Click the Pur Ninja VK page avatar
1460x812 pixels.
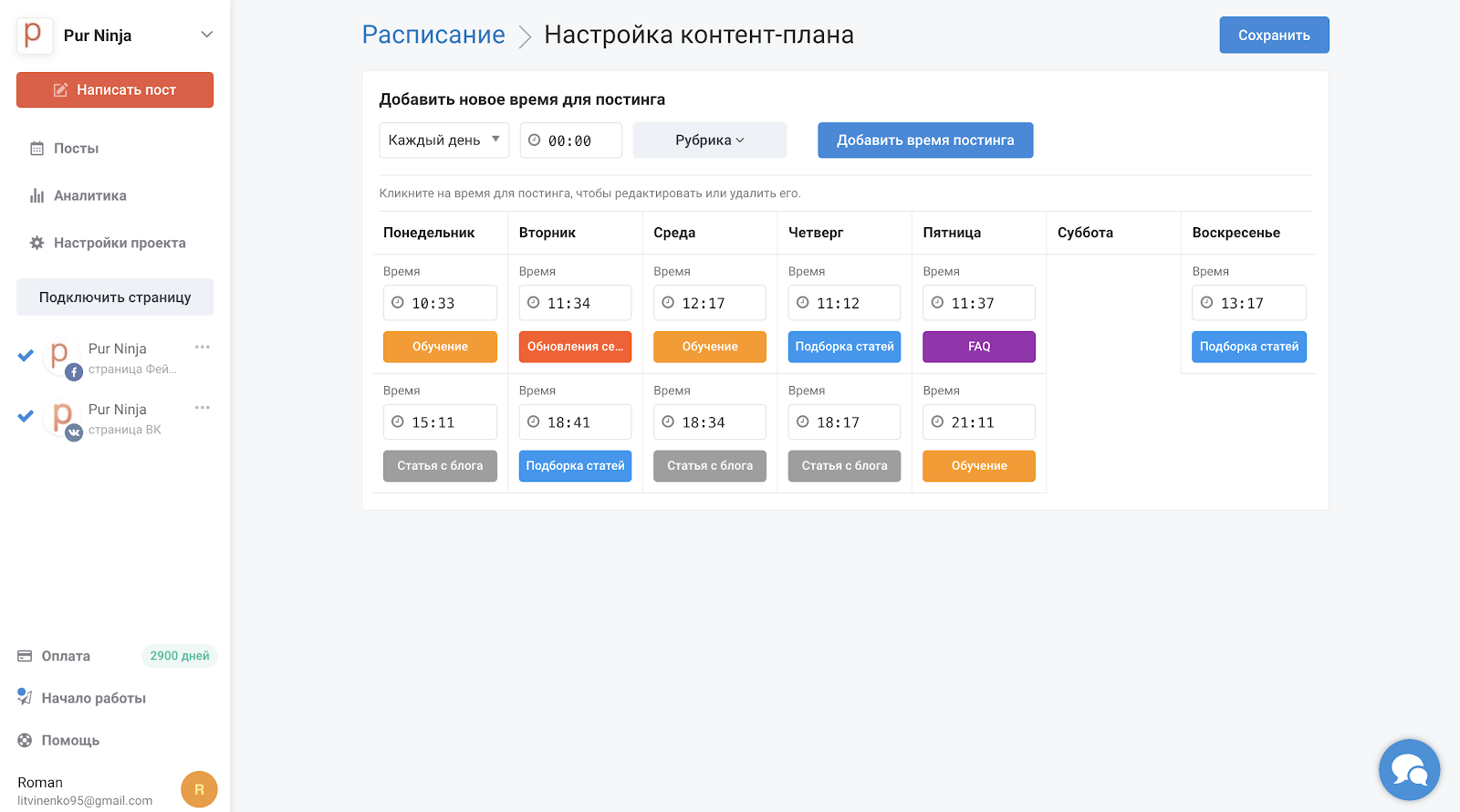click(62, 419)
